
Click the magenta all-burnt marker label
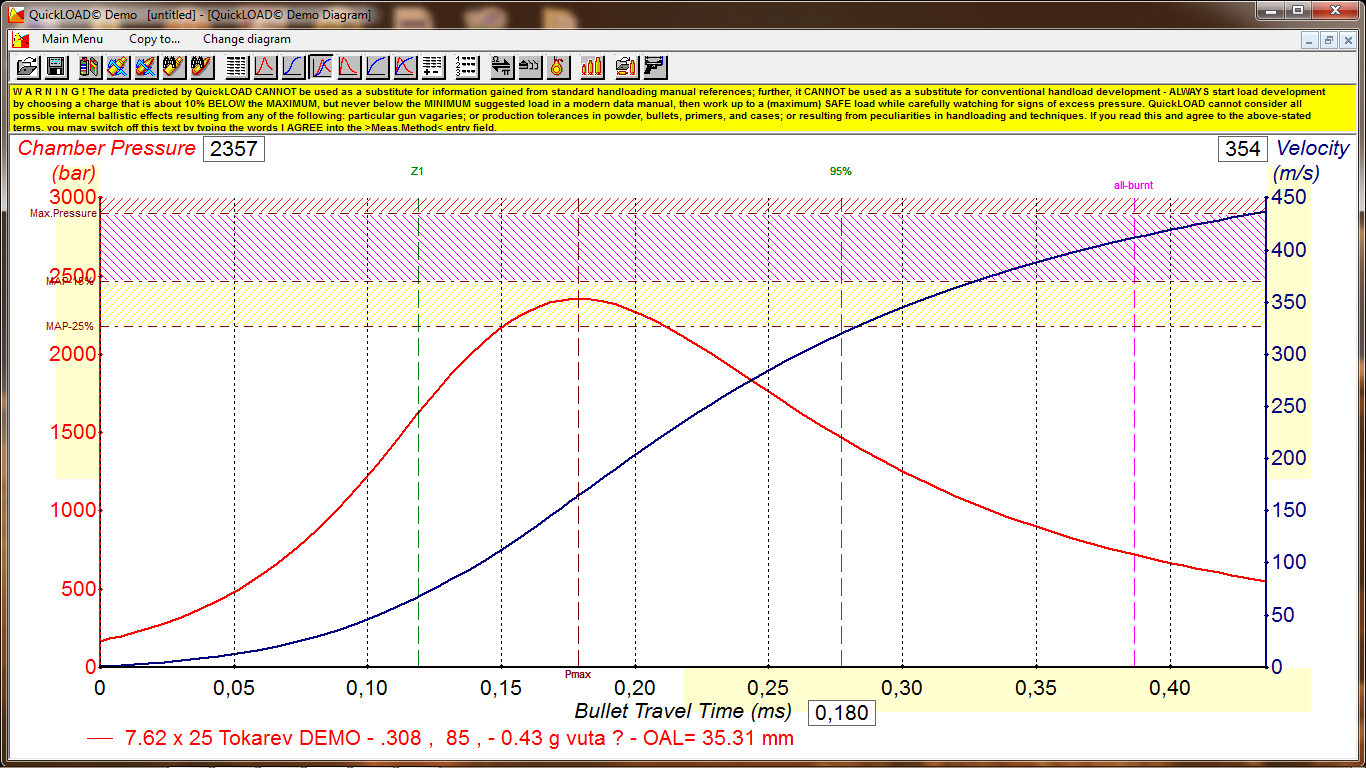coord(1133,185)
